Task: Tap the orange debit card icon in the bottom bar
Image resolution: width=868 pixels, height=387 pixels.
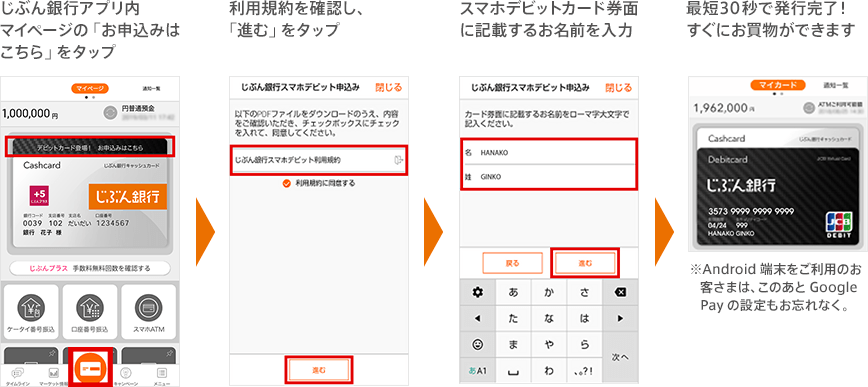Action: pos(90,369)
